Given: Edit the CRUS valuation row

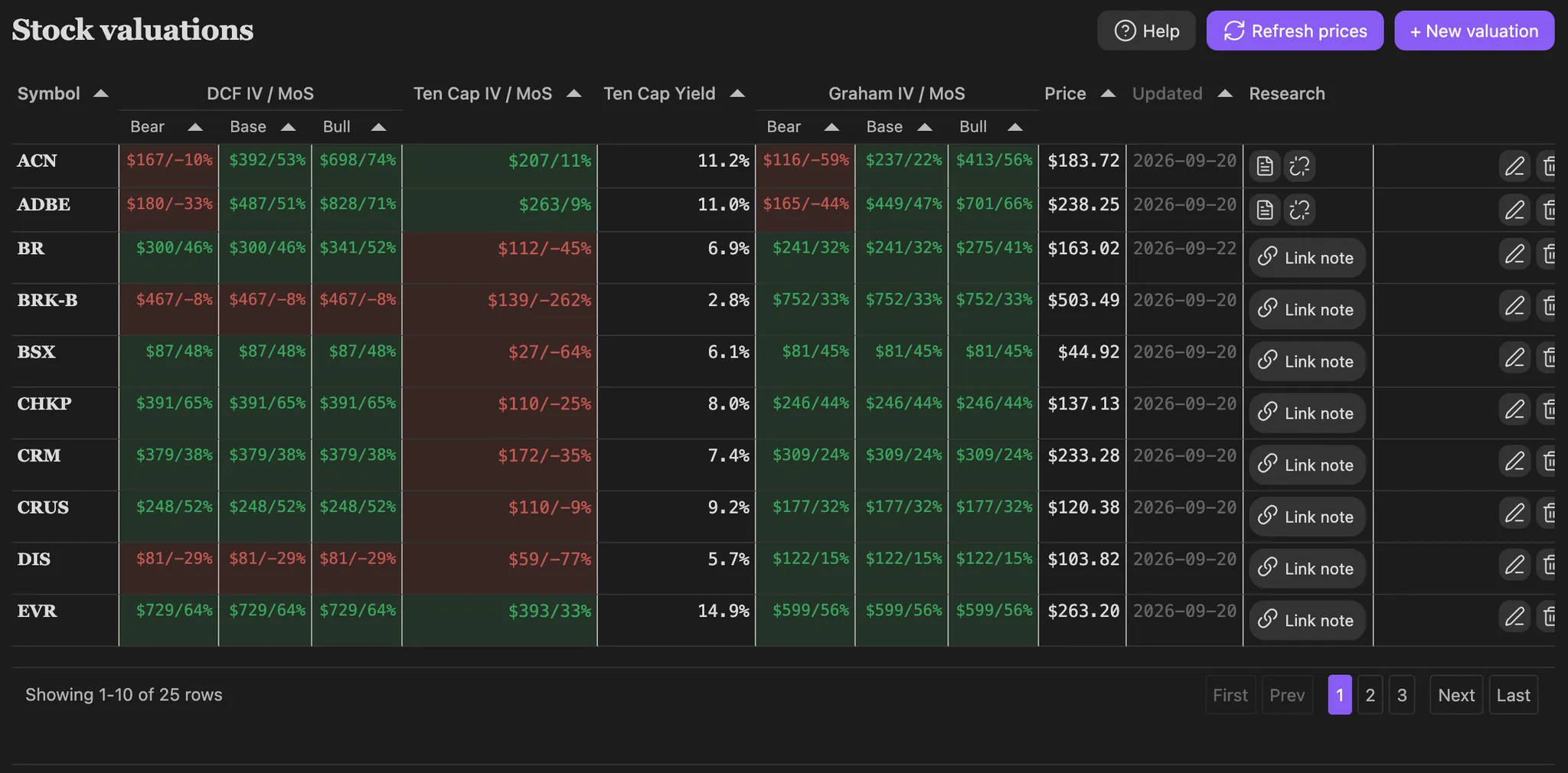Looking at the screenshot, I should tap(1514, 513).
